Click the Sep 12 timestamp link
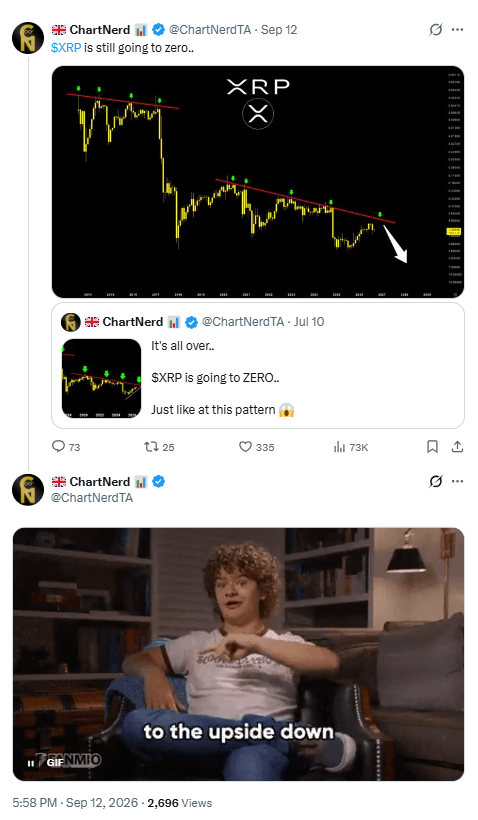 [x=279, y=30]
